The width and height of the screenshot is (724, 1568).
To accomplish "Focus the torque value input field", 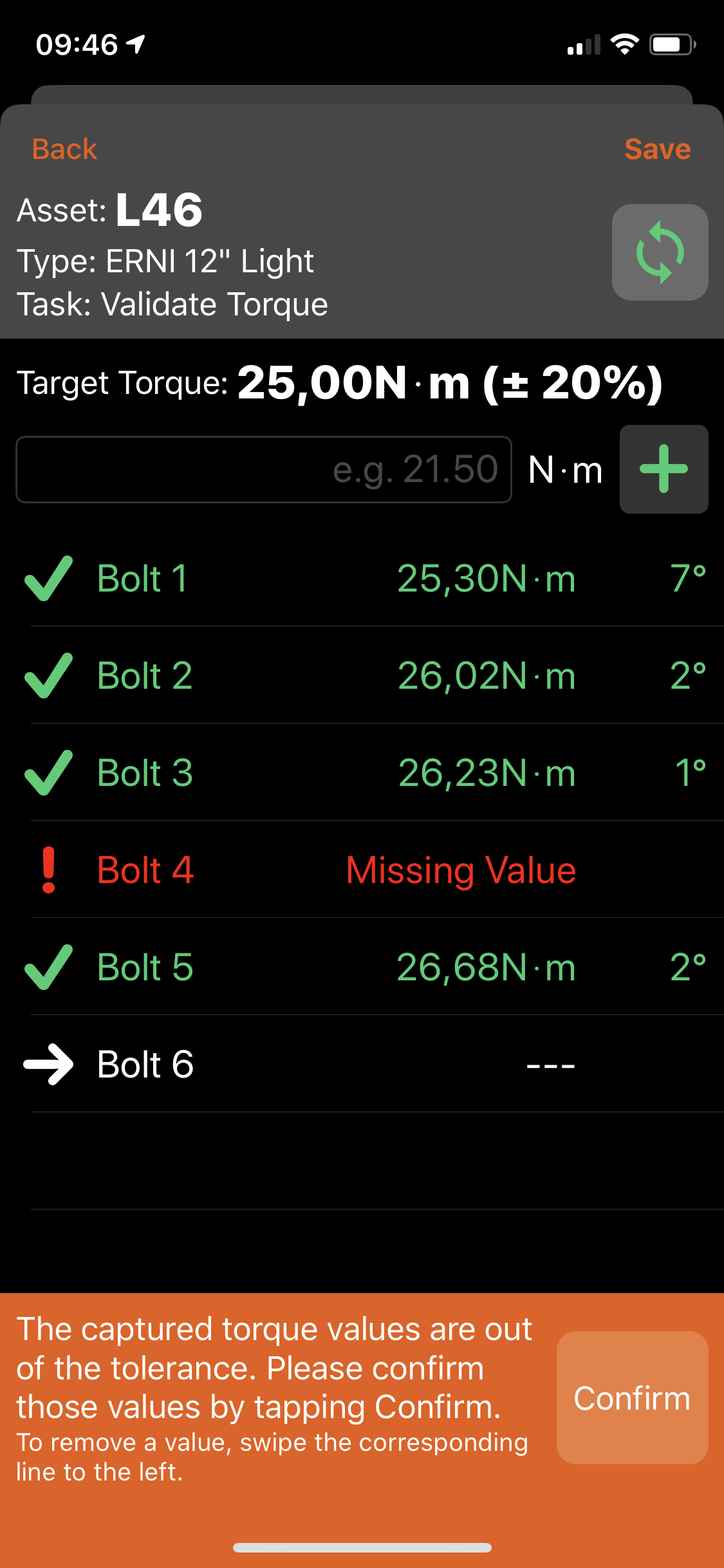I will (x=264, y=469).
